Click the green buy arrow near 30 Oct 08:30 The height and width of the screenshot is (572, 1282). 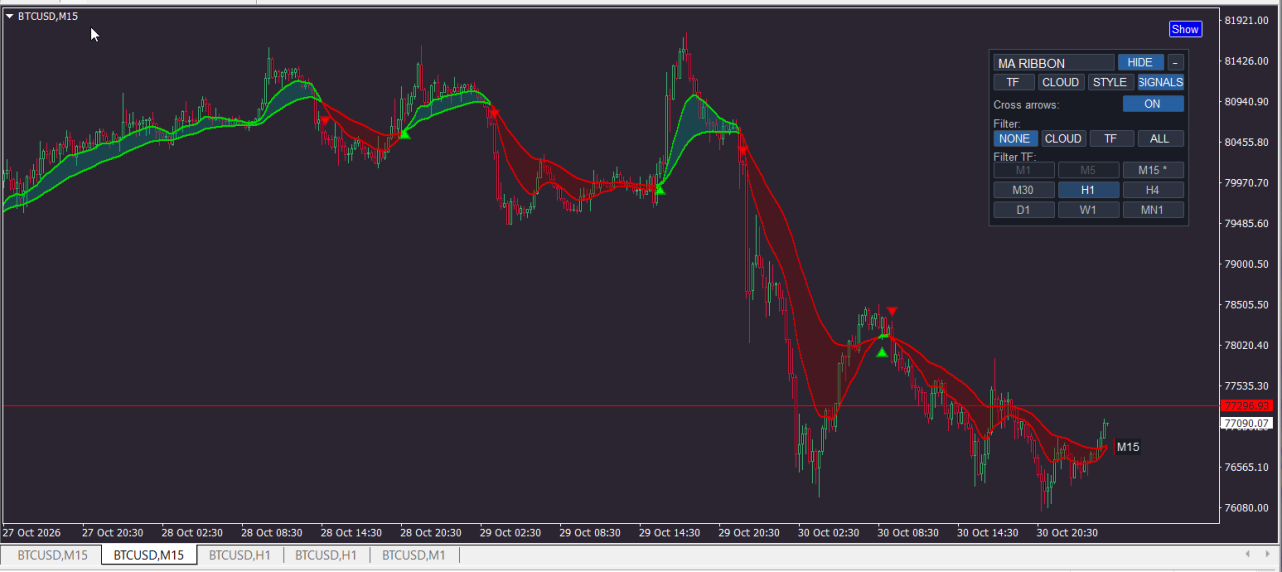(882, 352)
